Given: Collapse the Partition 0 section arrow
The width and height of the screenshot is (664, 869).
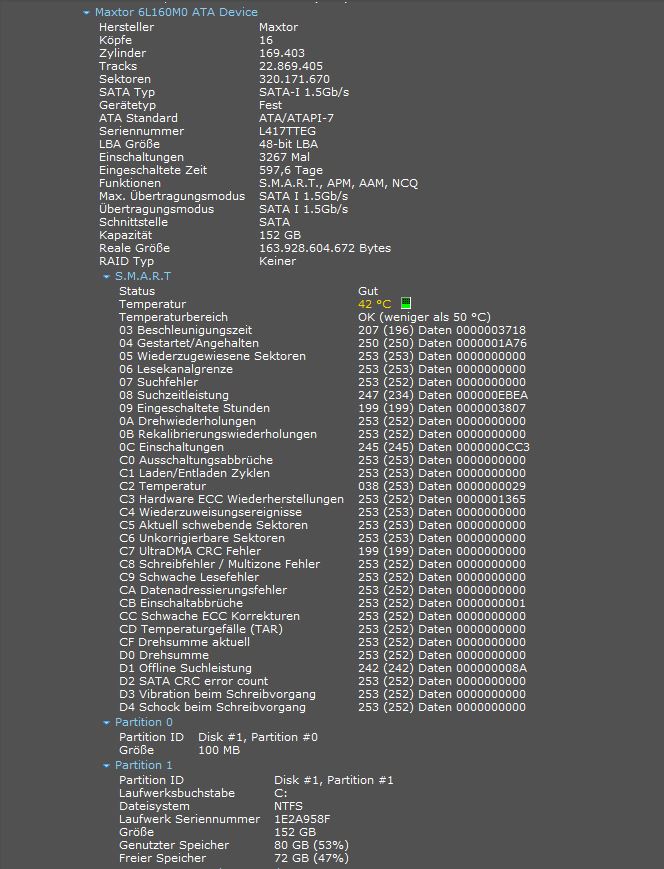Looking at the screenshot, I should (x=106, y=723).
